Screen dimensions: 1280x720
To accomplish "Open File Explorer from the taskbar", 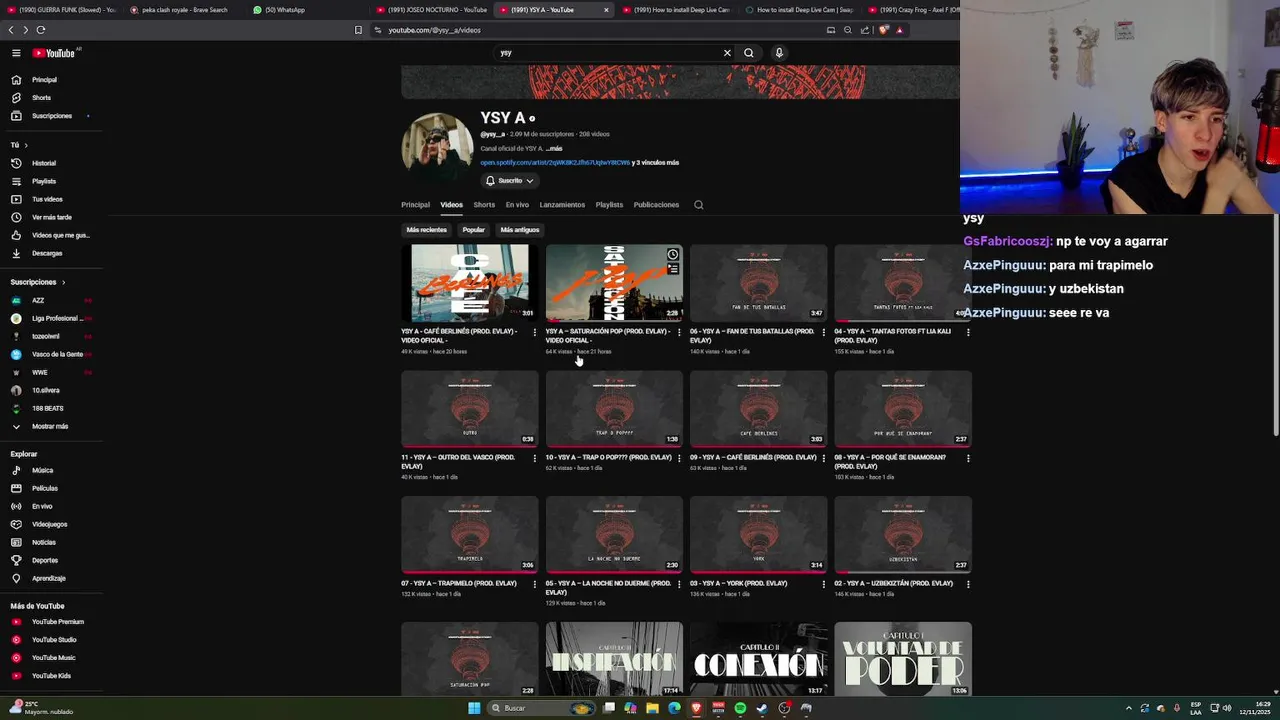I will (652, 708).
